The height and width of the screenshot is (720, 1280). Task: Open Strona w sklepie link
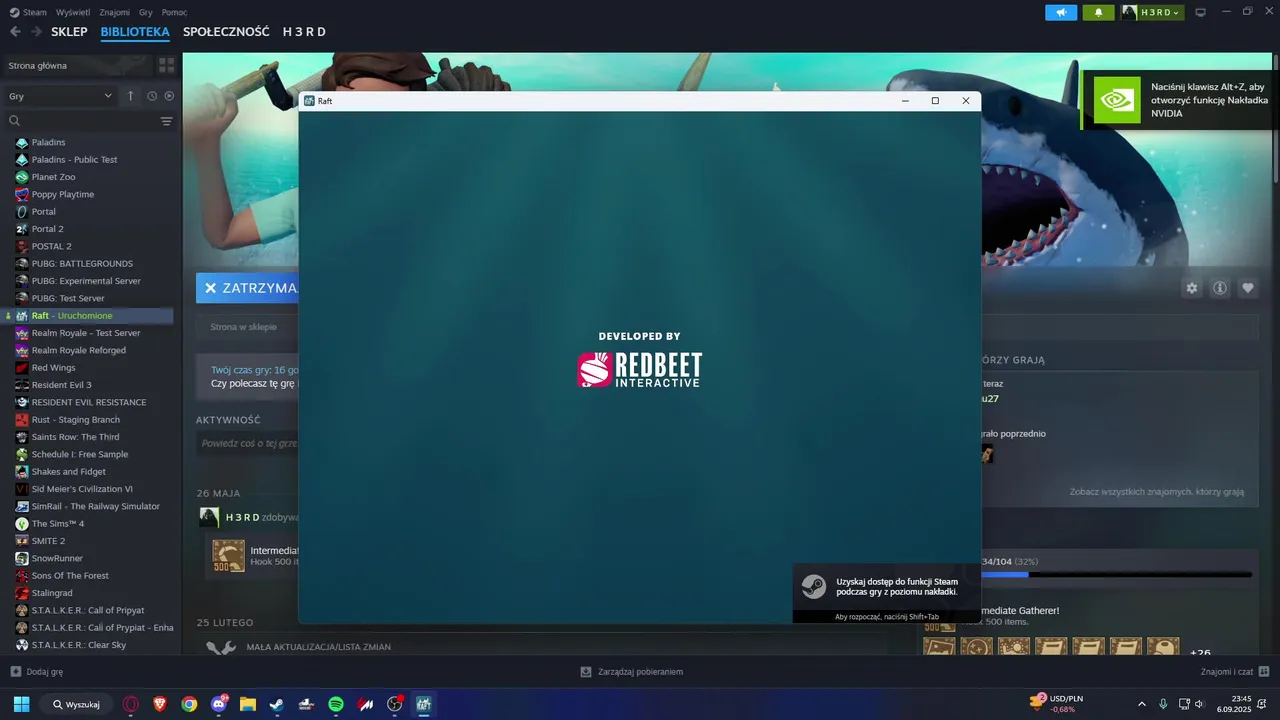coord(243,327)
